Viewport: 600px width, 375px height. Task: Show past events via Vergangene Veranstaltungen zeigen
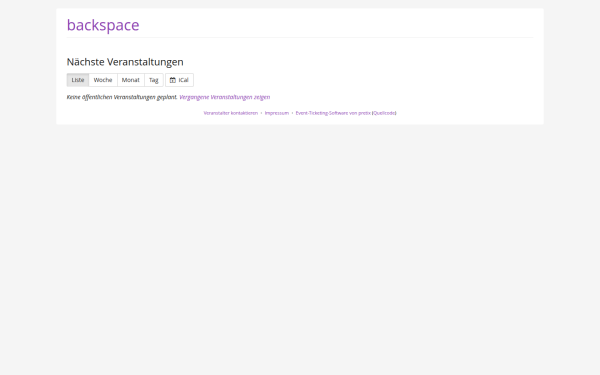pos(225,97)
